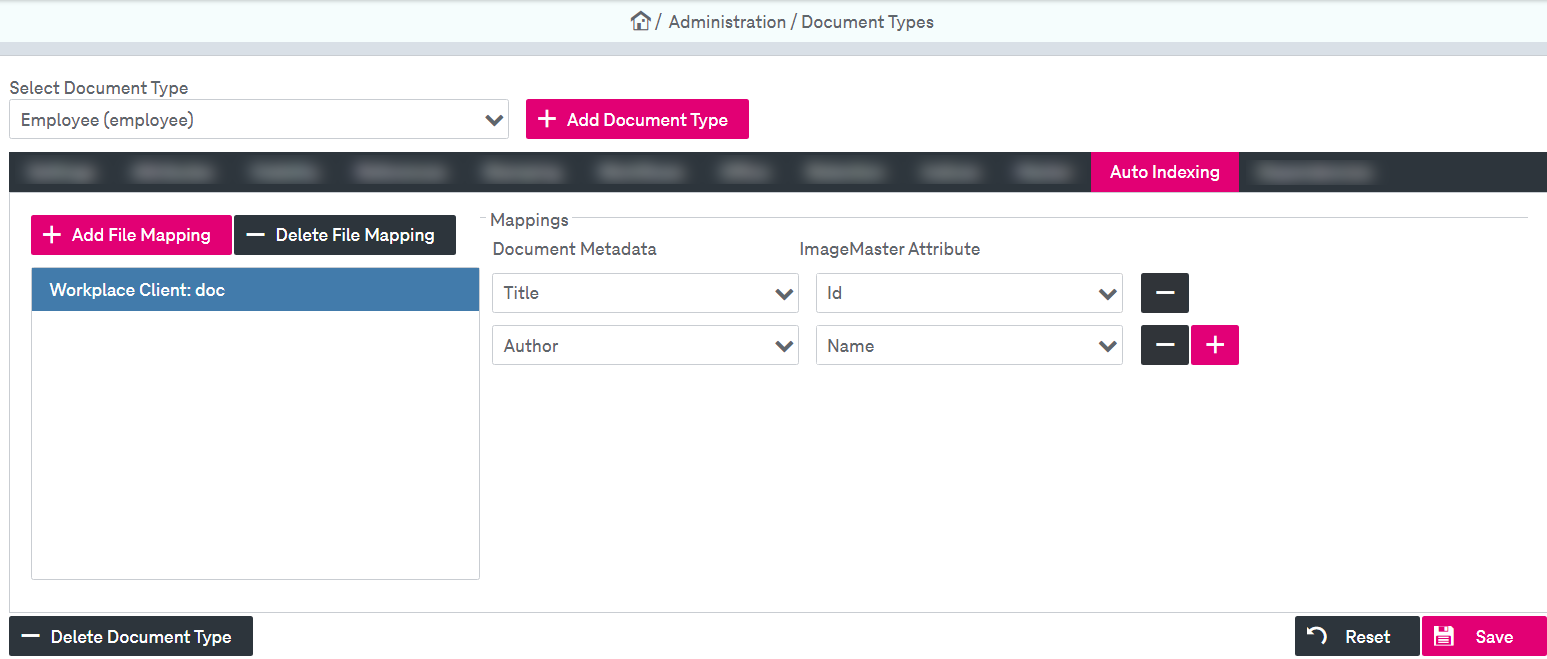Go to Administration in the breadcrumb
The width and height of the screenshot is (1547, 659).
point(727,22)
